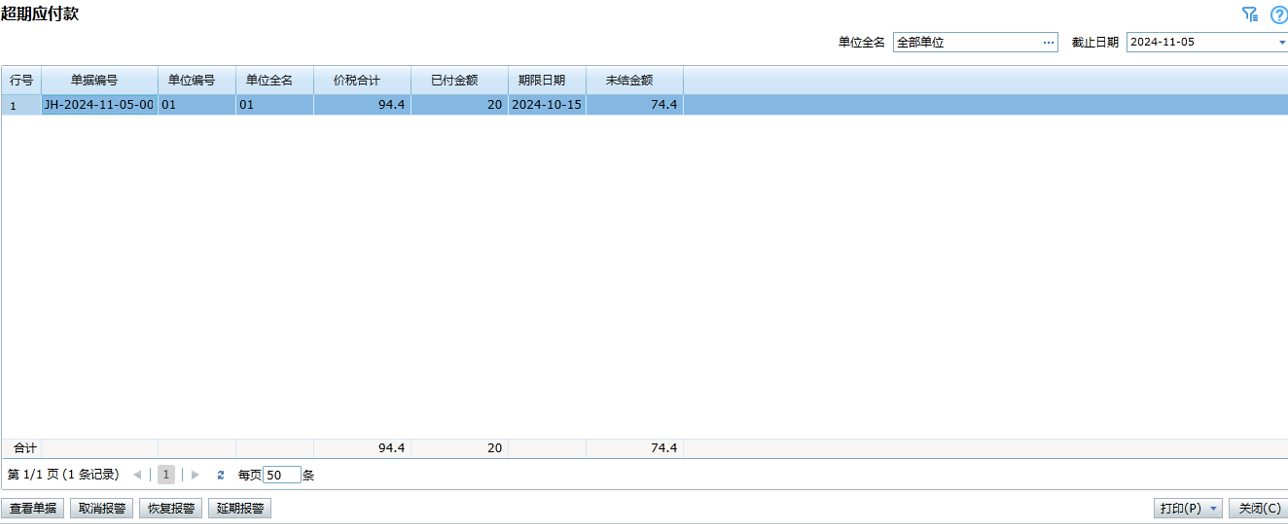Screen dimensions: 1288x524
Task: Select page number 1 in pagination
Action: [166, 475]
